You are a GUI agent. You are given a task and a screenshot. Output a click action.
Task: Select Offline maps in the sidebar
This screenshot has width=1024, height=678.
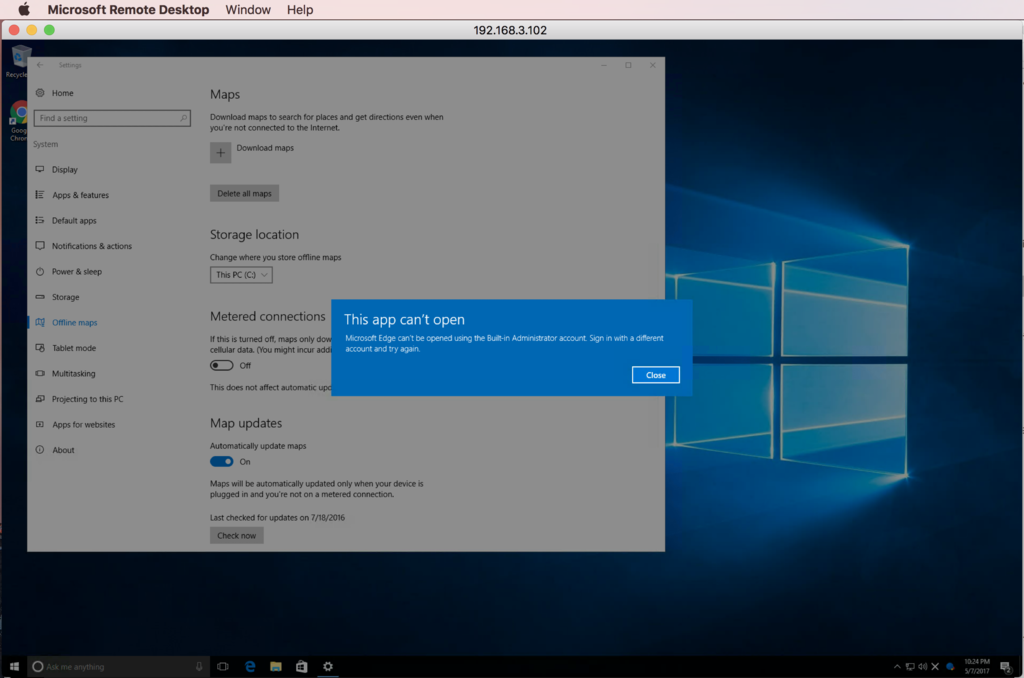click(74, 322)
